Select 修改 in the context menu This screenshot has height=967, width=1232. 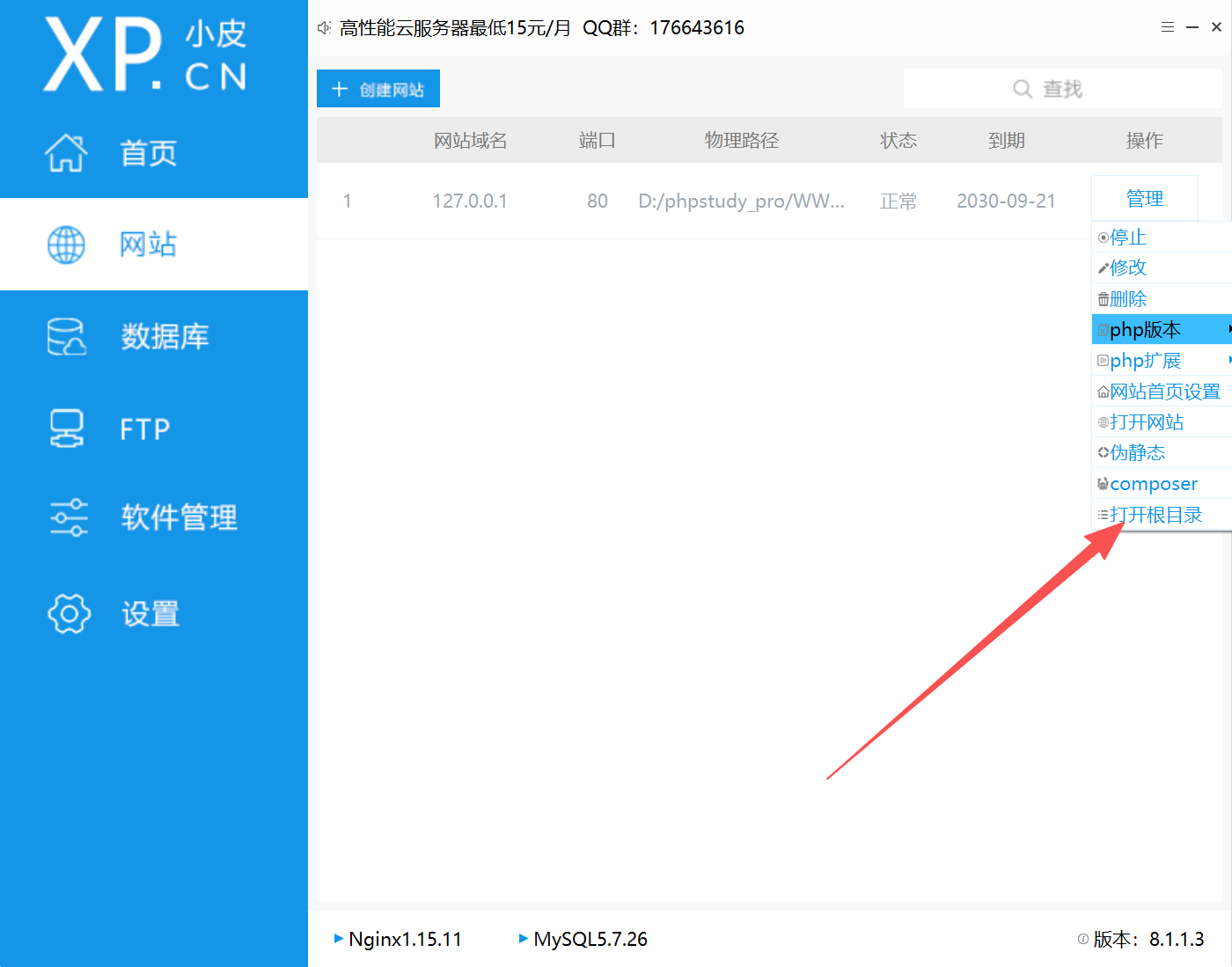[1162, 267]
